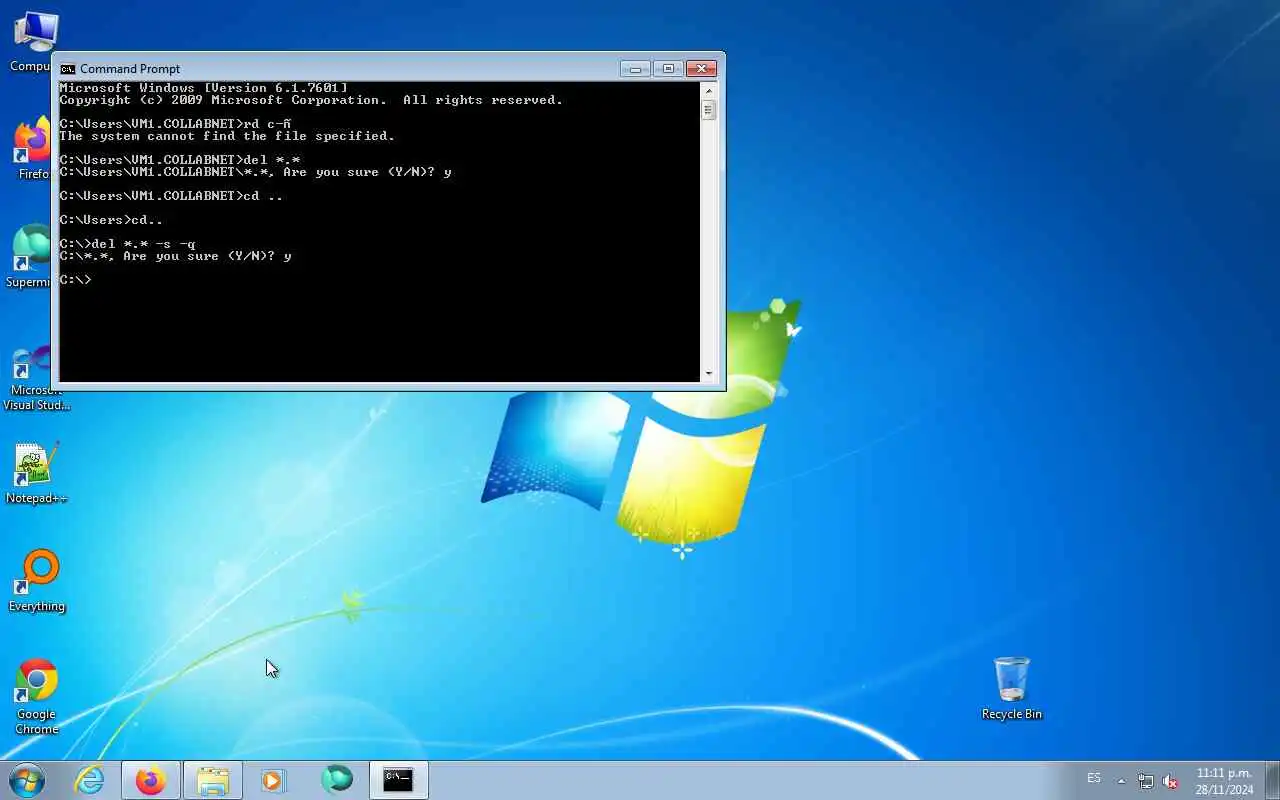The height and width of the screenshot is (800, 1280).
Task: Open the Windows Start menu
Action: click(x=27, y=779)
